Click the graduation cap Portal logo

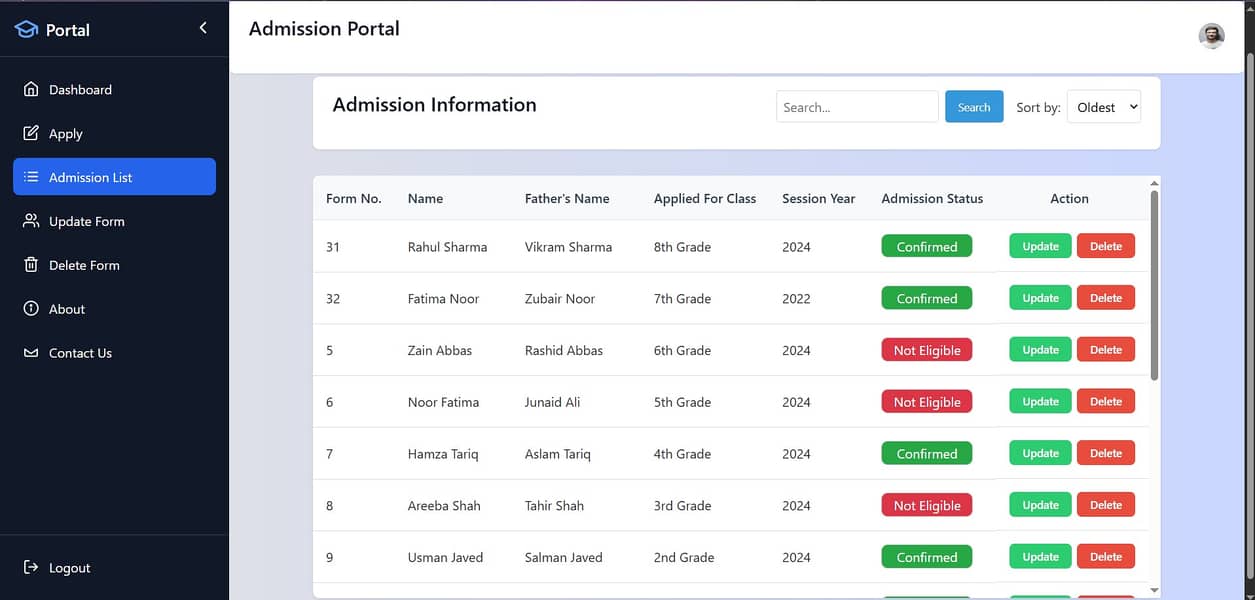[x=26, y=29]
